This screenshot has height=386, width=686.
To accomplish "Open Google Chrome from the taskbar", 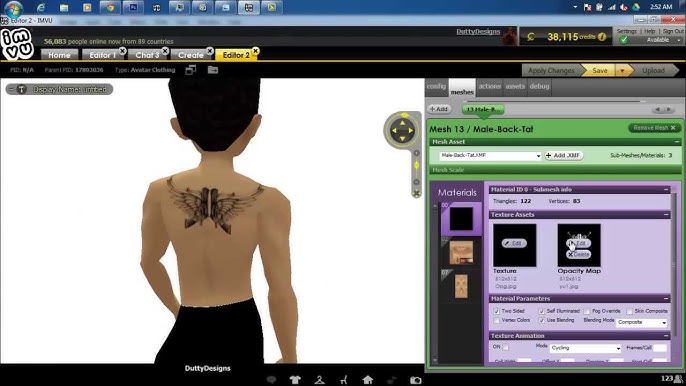I will (110, 7).
